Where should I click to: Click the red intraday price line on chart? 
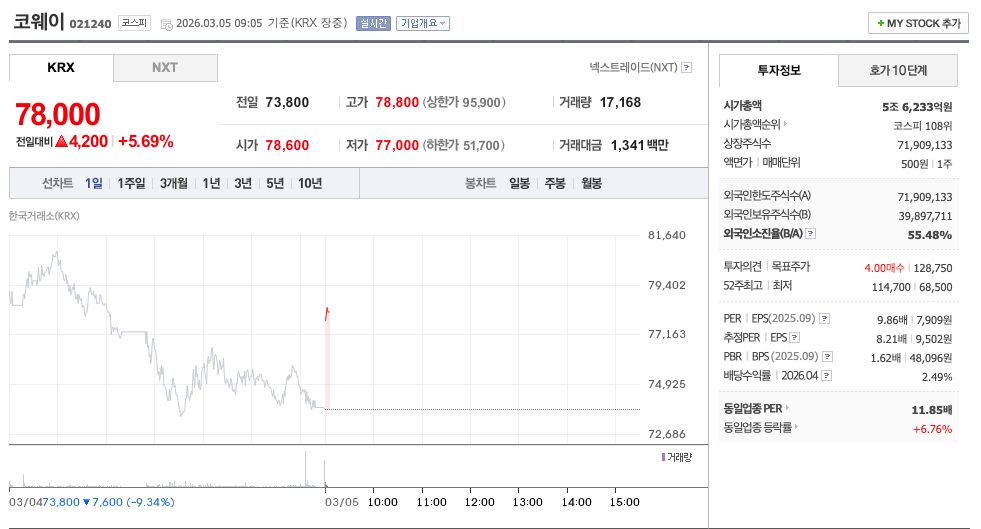pyautogui.click(x=327, y=313)
